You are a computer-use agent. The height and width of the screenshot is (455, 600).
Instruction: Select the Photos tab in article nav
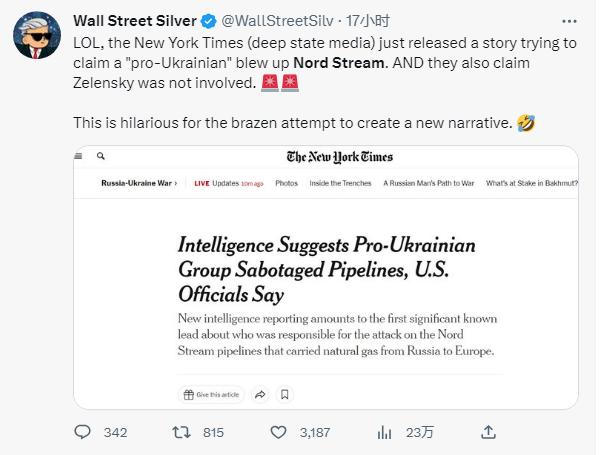(287, 184)
